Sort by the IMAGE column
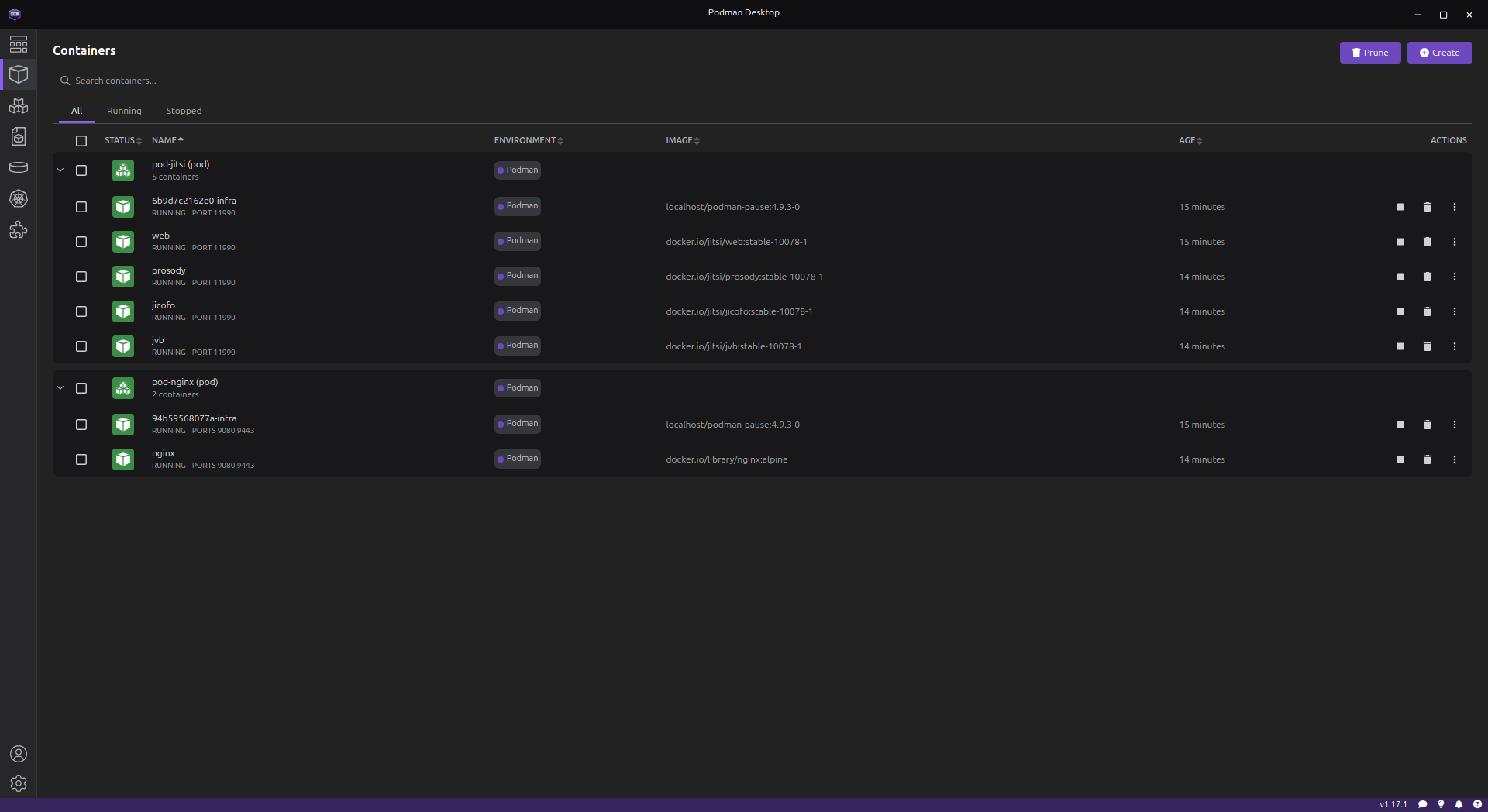This screenshot has width=1488, height=812. 683,140
